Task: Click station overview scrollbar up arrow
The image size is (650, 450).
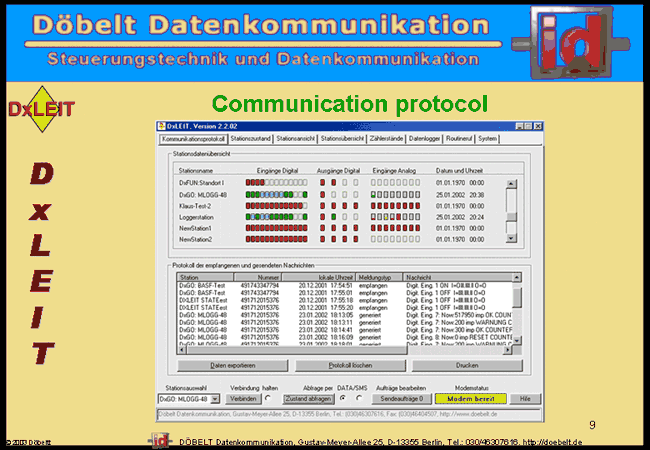Action: [512, 184]
